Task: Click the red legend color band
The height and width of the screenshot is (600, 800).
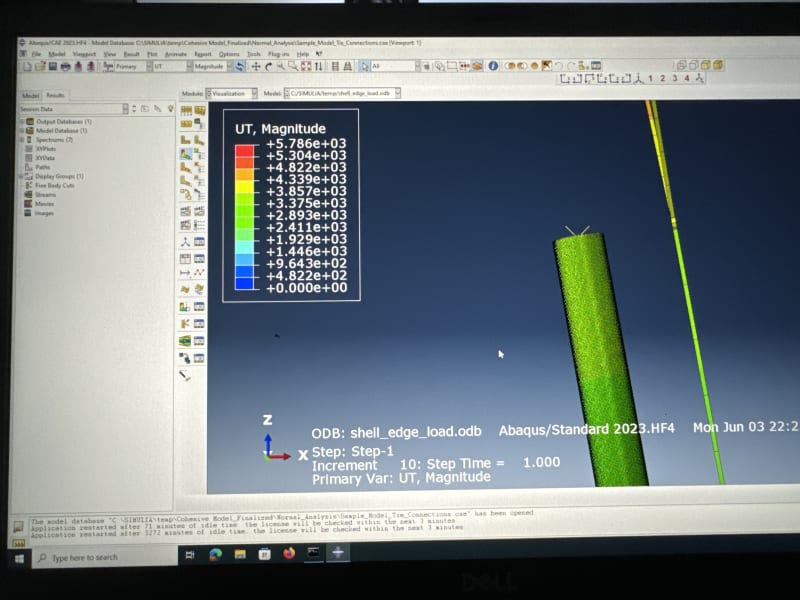Action: (244, 151)
